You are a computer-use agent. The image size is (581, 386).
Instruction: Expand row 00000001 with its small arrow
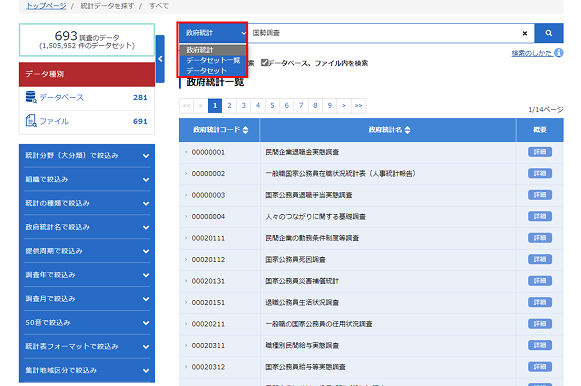point(186,152)
